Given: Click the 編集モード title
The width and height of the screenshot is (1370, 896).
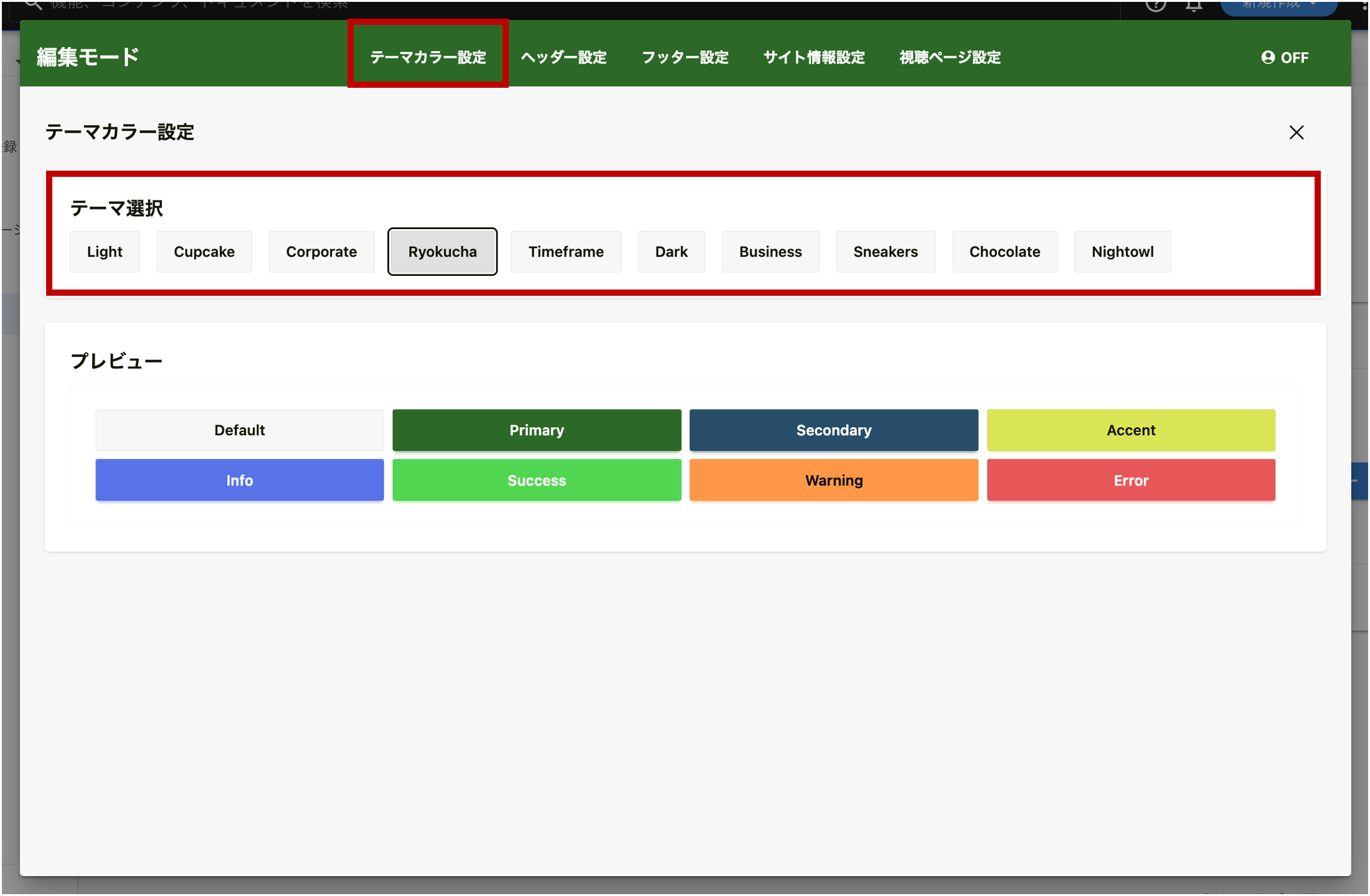Looking at the screenshot, I should click(88, 57).
